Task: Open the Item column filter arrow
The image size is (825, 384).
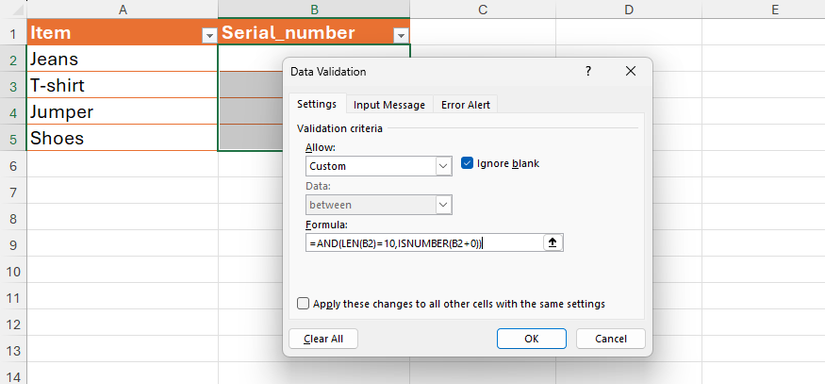Action: point(209,36)
